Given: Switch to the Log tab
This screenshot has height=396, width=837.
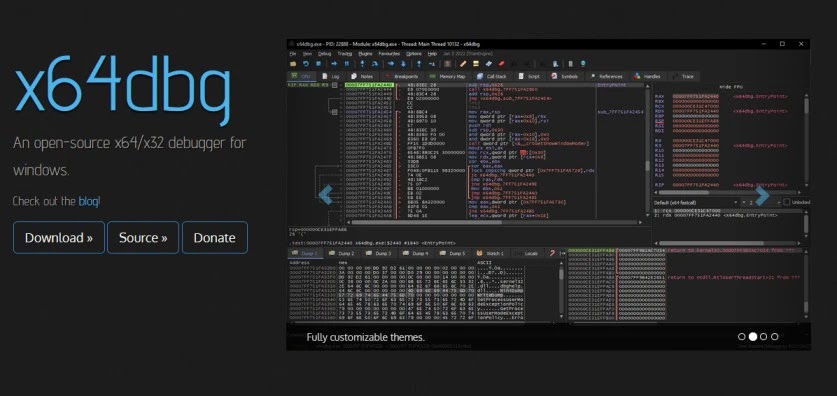Looking at the screenshot, I should click(x=331, y=77).
